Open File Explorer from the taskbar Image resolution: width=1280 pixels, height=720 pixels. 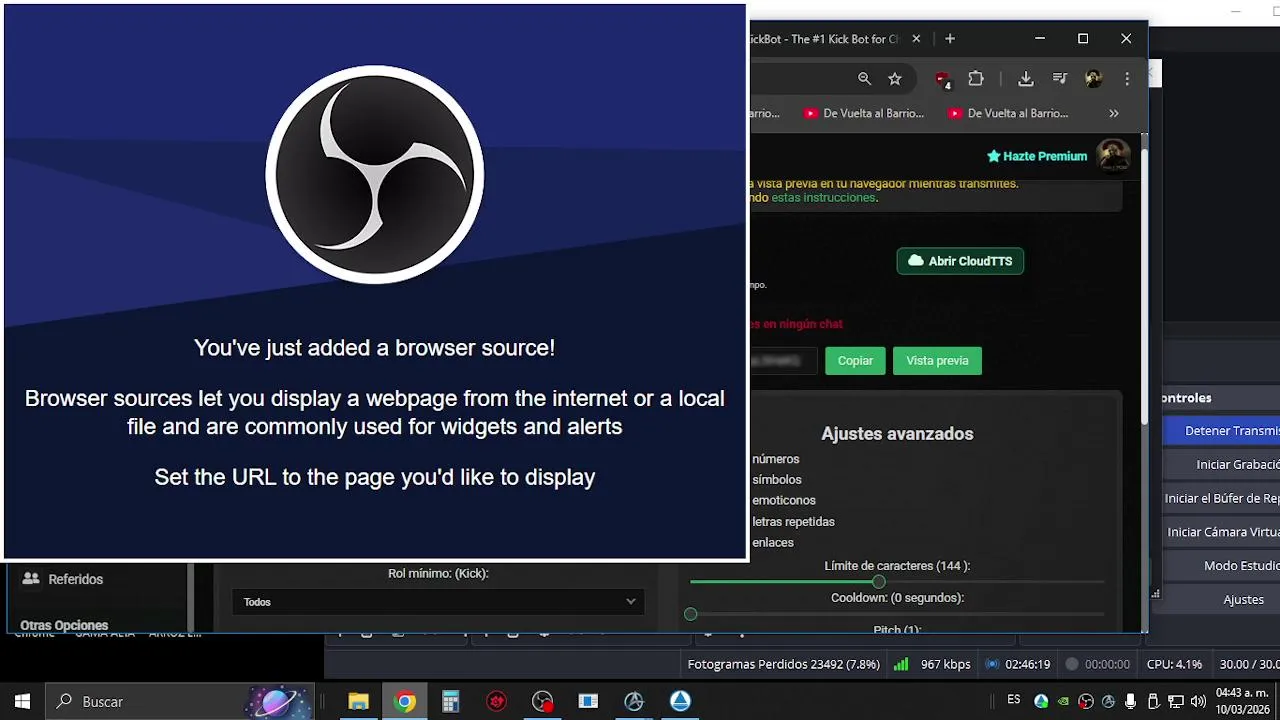click(358, 701)
